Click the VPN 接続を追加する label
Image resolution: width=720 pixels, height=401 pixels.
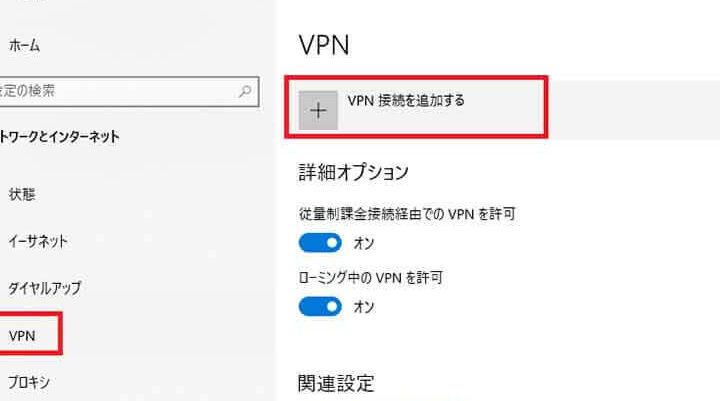(x=406, y=100)
